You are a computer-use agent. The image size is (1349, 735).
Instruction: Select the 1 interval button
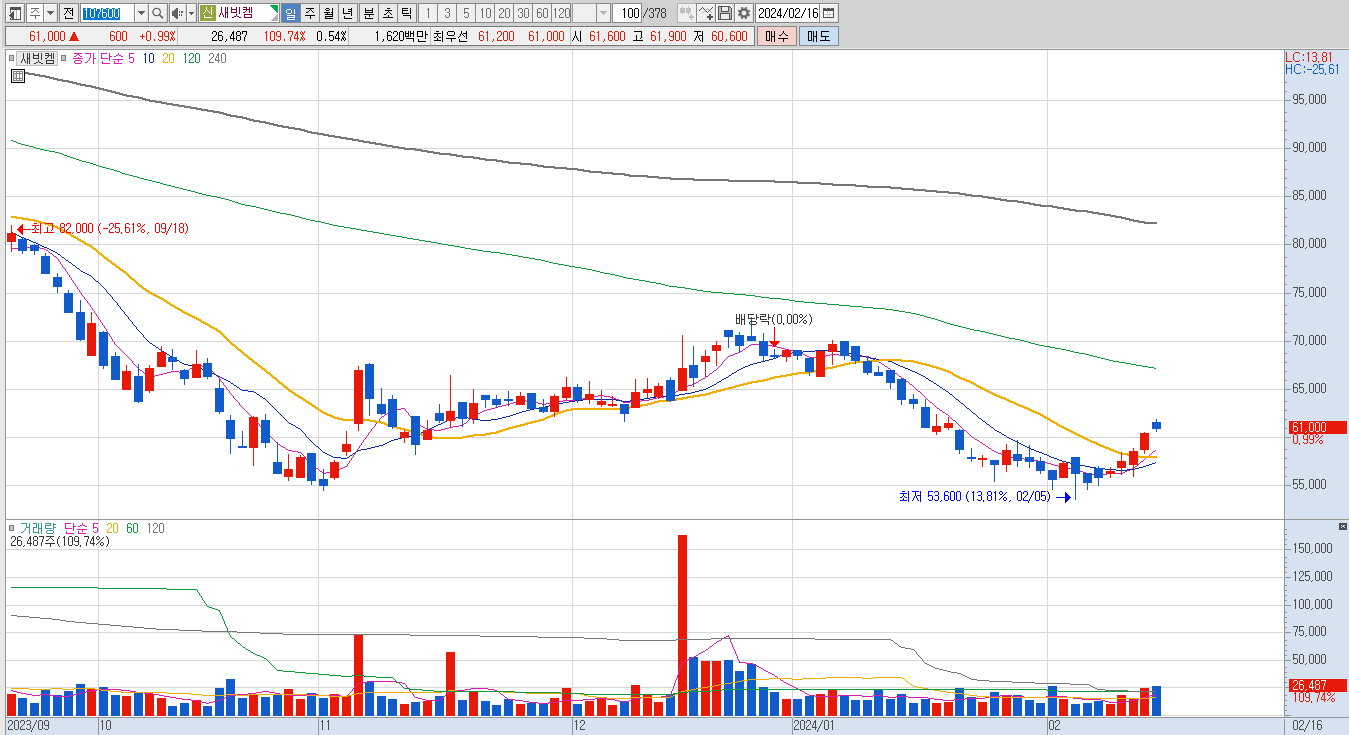[x=427, y=13]
